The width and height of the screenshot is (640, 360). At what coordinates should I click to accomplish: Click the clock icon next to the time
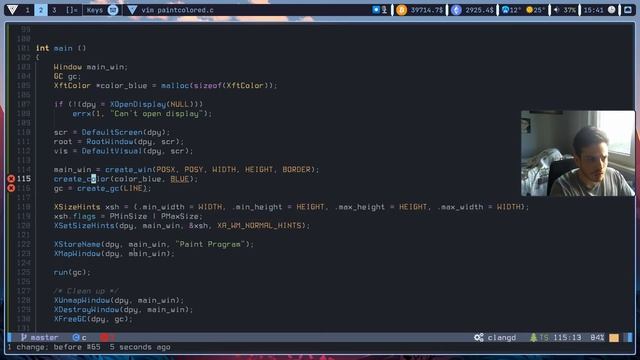[x=611, y=10]
